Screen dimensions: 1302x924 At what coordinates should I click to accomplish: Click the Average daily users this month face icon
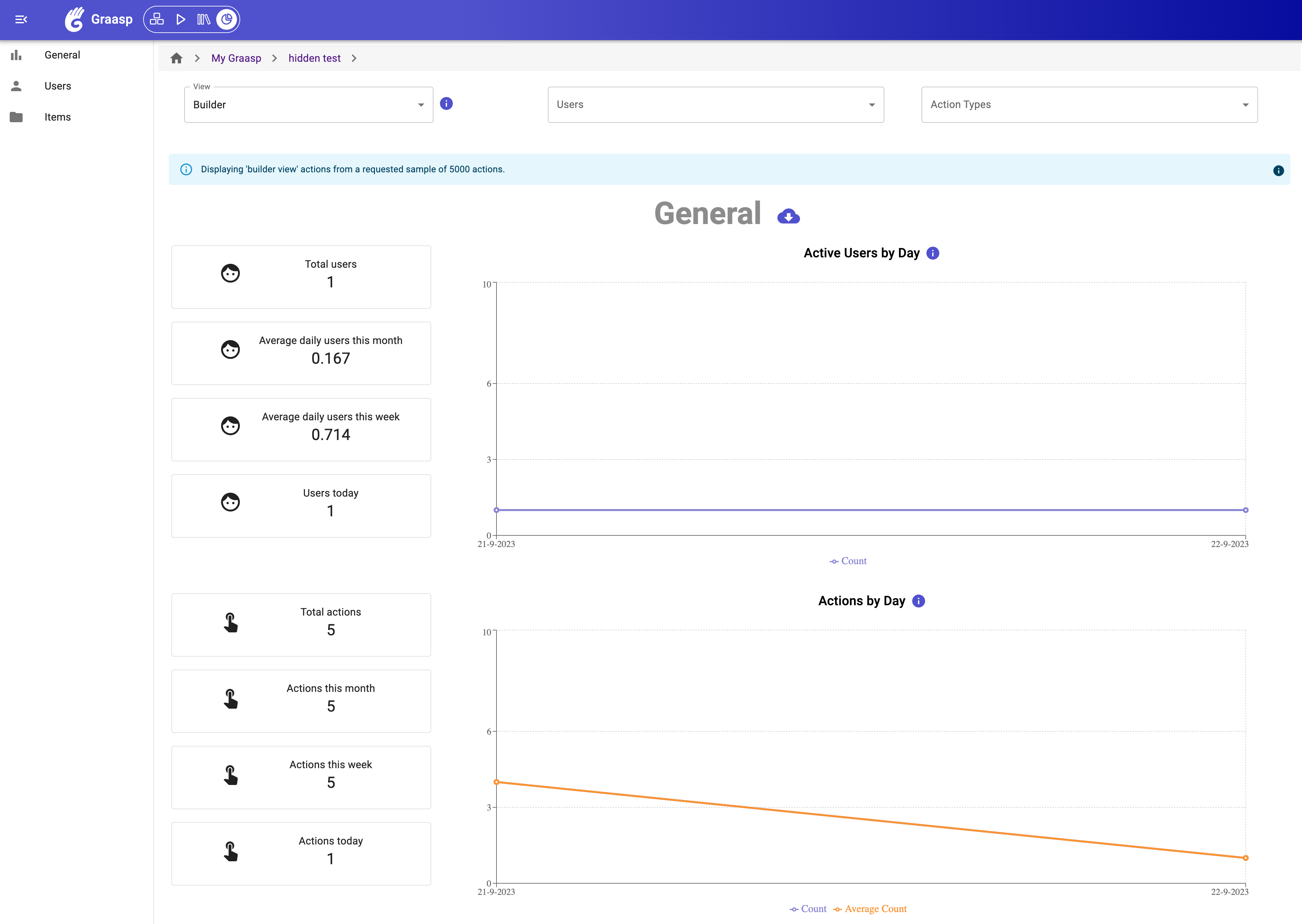click(x=230, y=349)
